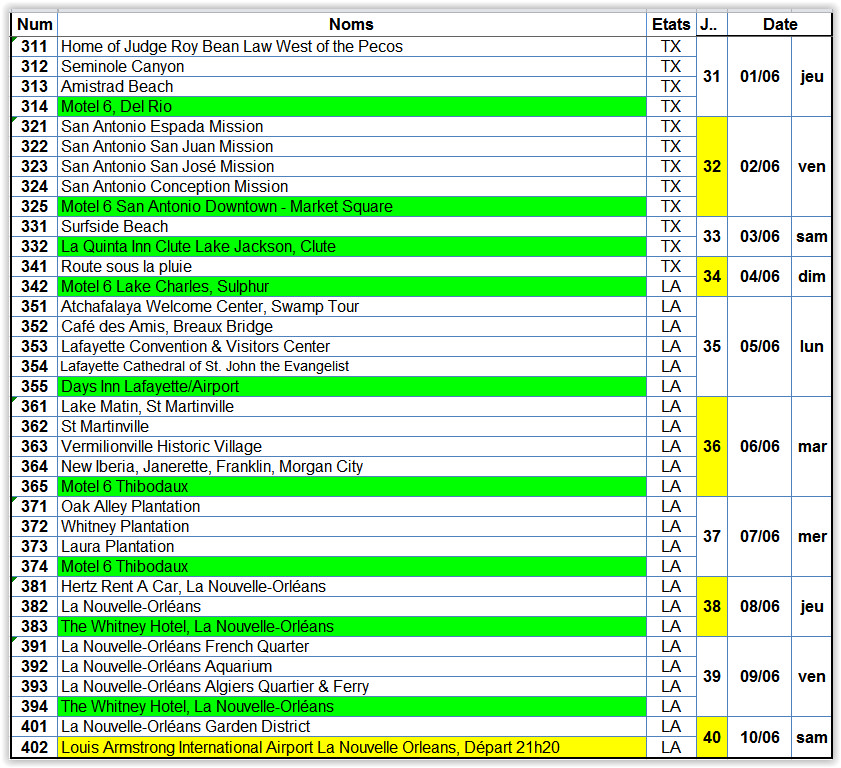
Task: Select the 'Amistrad Beach' row name
Action: click(352, 86)
